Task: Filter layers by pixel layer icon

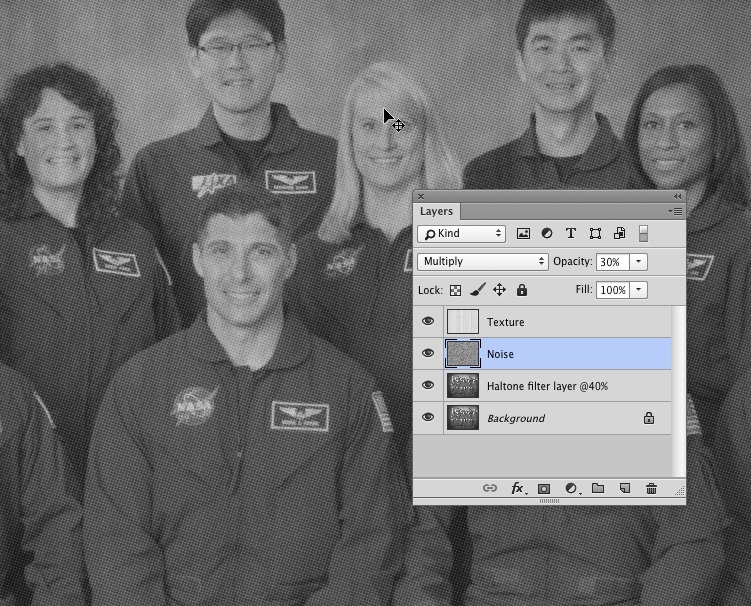Action: (x=523, y=233)
